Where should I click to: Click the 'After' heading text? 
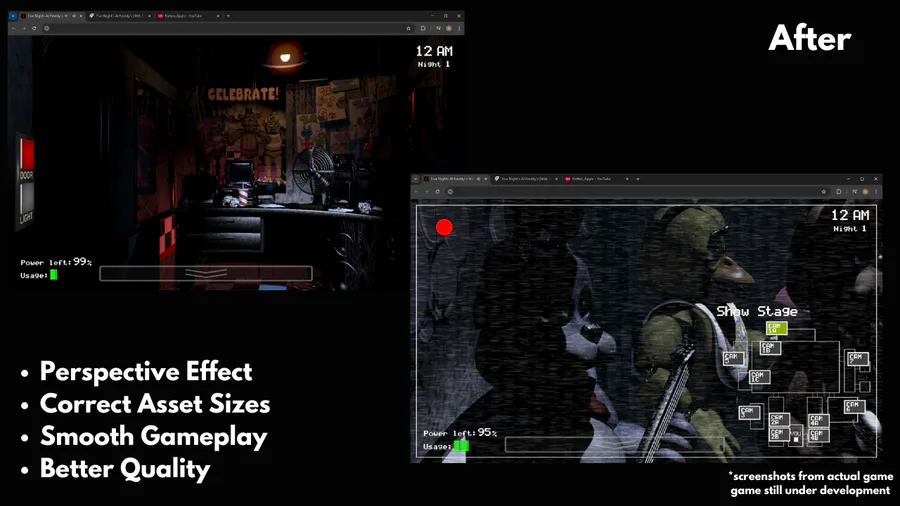(809, 38)
